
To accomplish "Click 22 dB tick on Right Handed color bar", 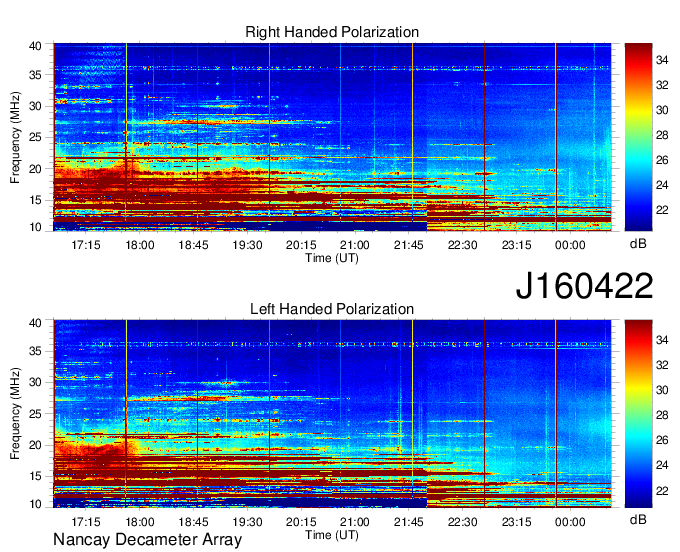I will [x=662, y=210].
